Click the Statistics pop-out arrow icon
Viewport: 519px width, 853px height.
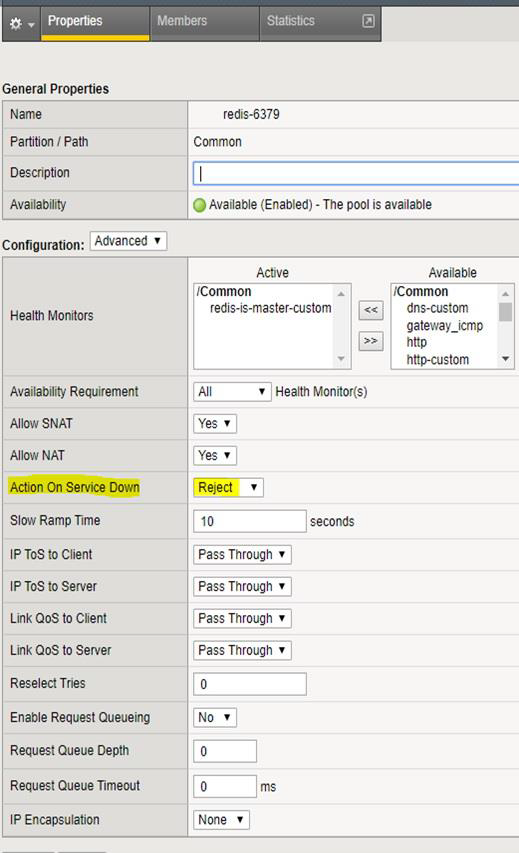[368, 21]
